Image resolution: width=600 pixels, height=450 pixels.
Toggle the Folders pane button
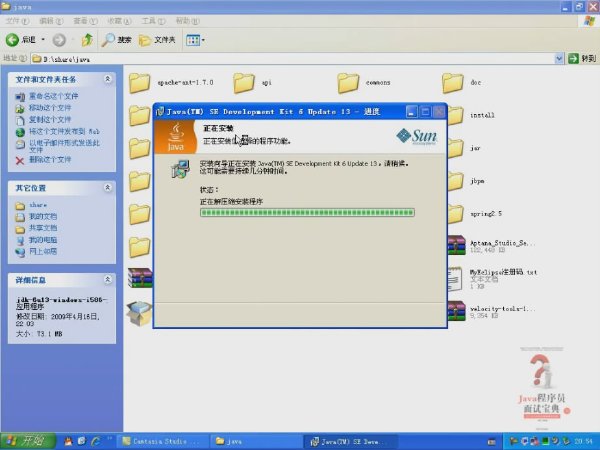click(x=157, y=40)
